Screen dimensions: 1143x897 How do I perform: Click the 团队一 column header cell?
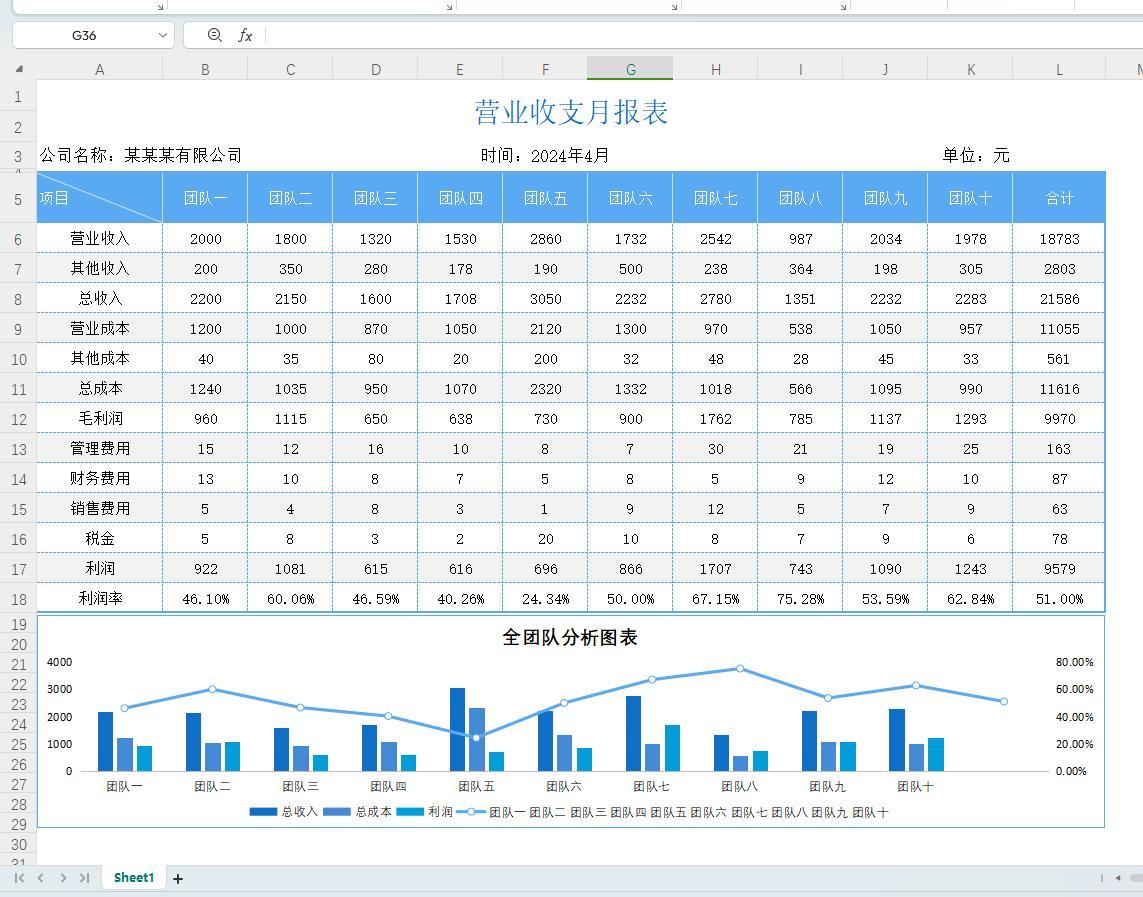pos(206,198)
